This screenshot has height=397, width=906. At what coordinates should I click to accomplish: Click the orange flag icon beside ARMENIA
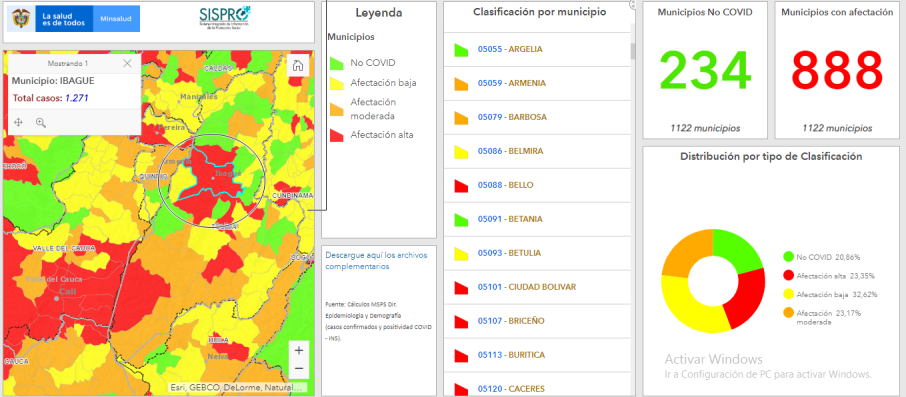click(461, 84)
